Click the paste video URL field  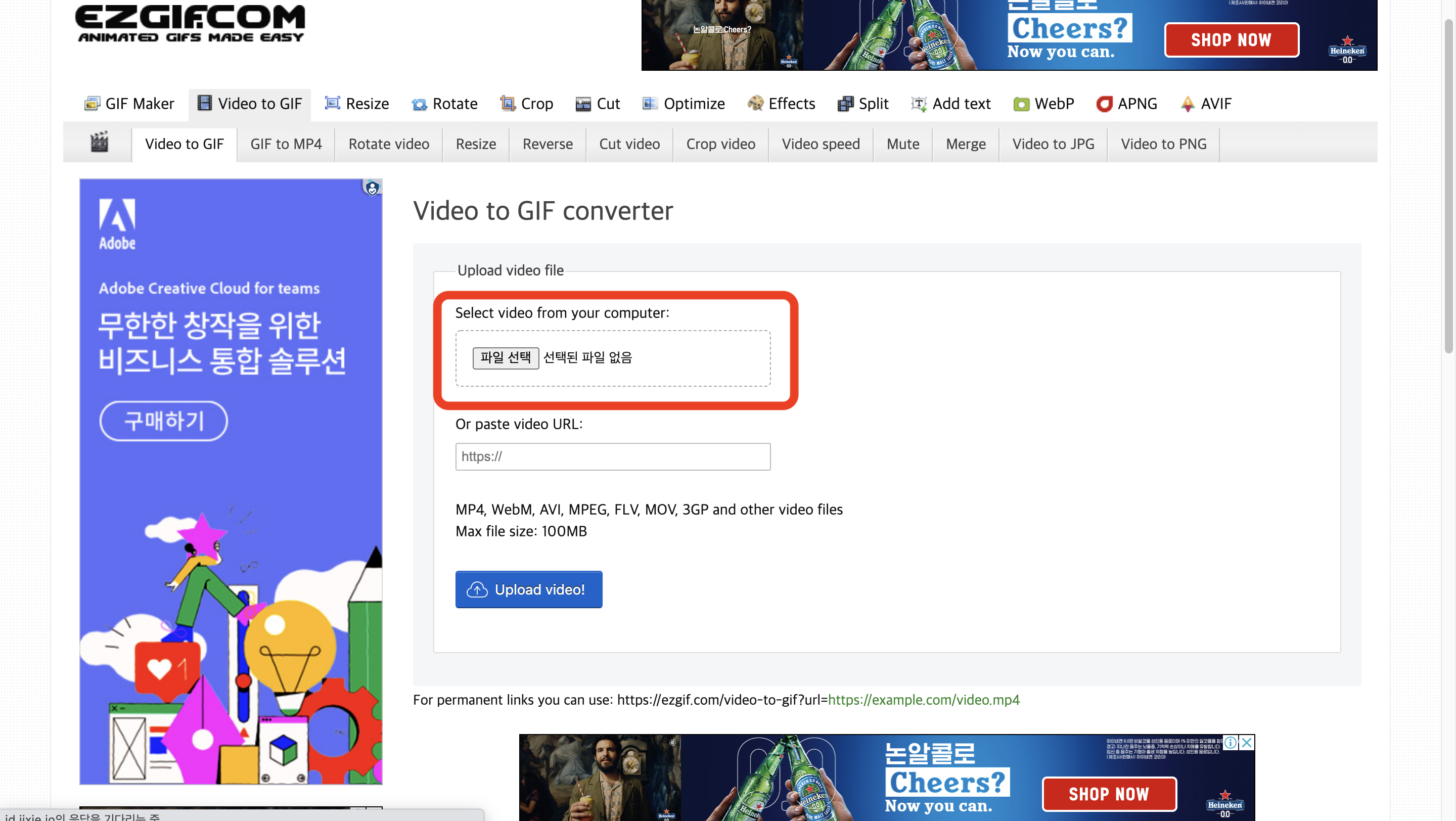pyautogui.click(x=613, y=457)
